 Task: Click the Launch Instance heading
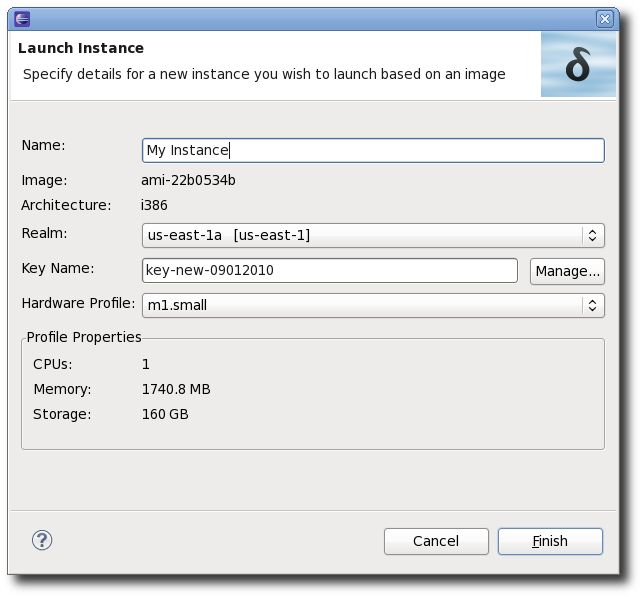tap(81, 48)
